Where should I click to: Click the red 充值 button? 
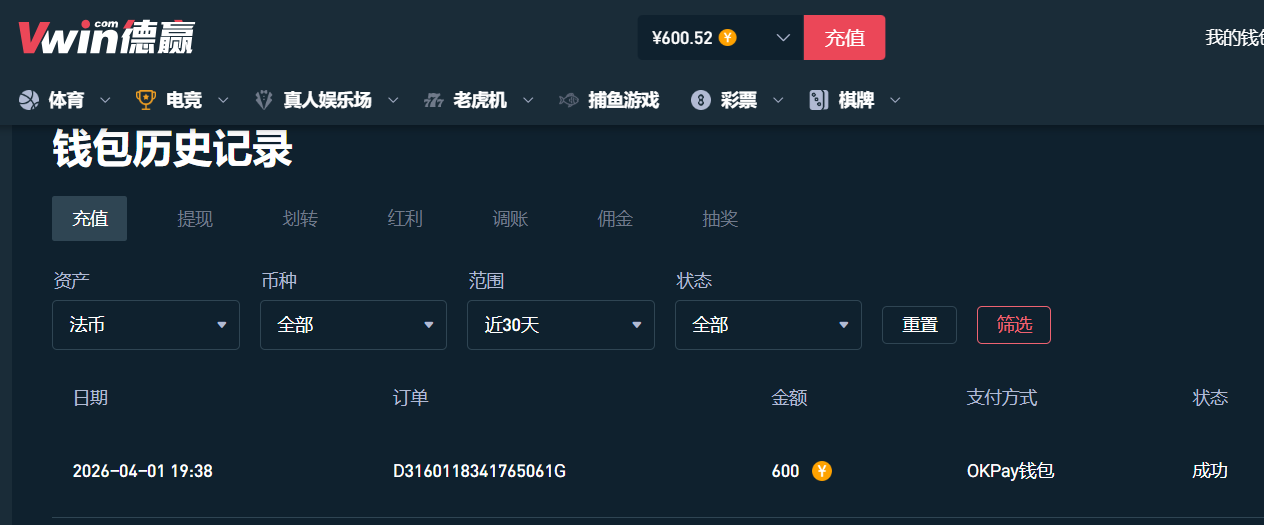[844, 38]
